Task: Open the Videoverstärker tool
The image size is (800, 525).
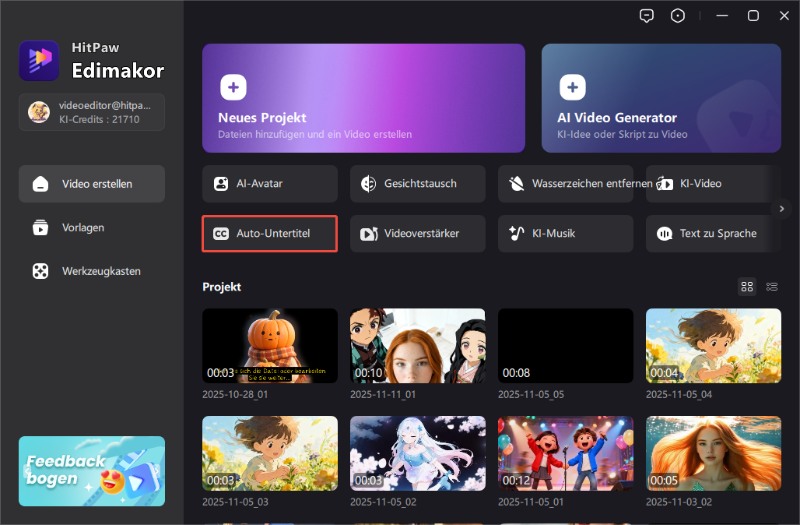Action: coord(418,234)
